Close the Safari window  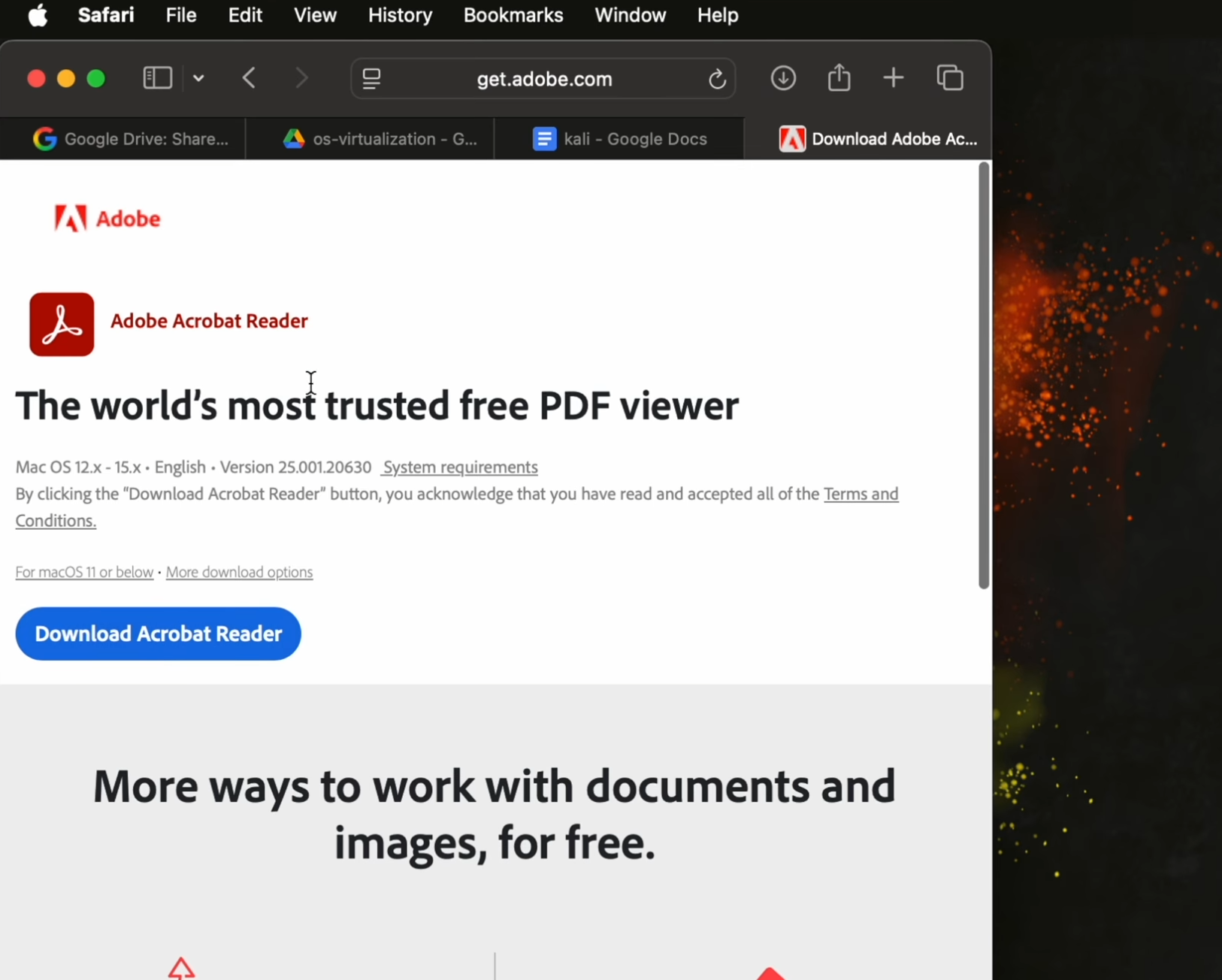tap(36, 78)
